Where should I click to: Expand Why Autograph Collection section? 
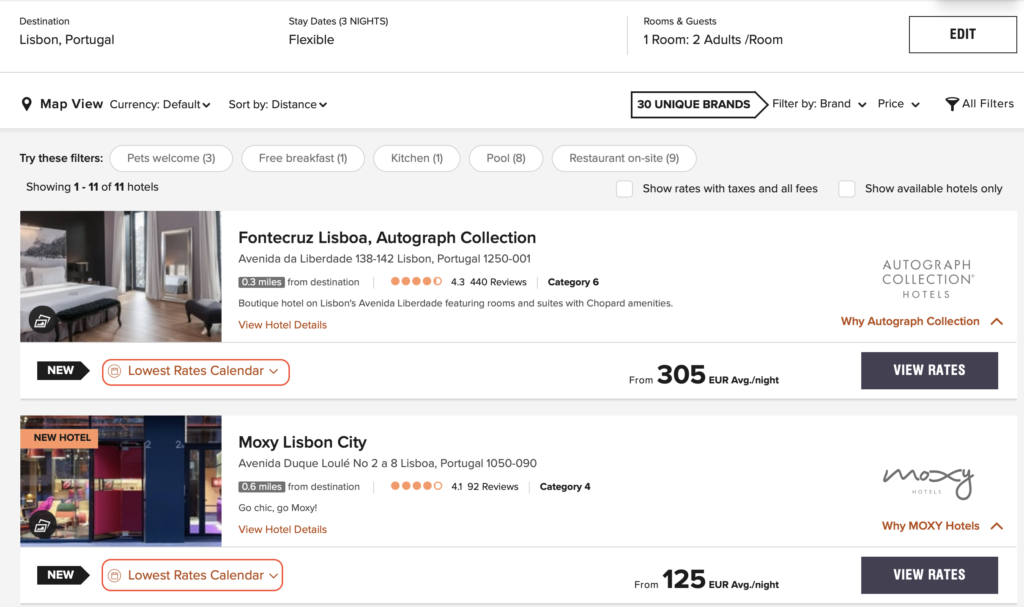pyautogui.click(x=921, y=321)
